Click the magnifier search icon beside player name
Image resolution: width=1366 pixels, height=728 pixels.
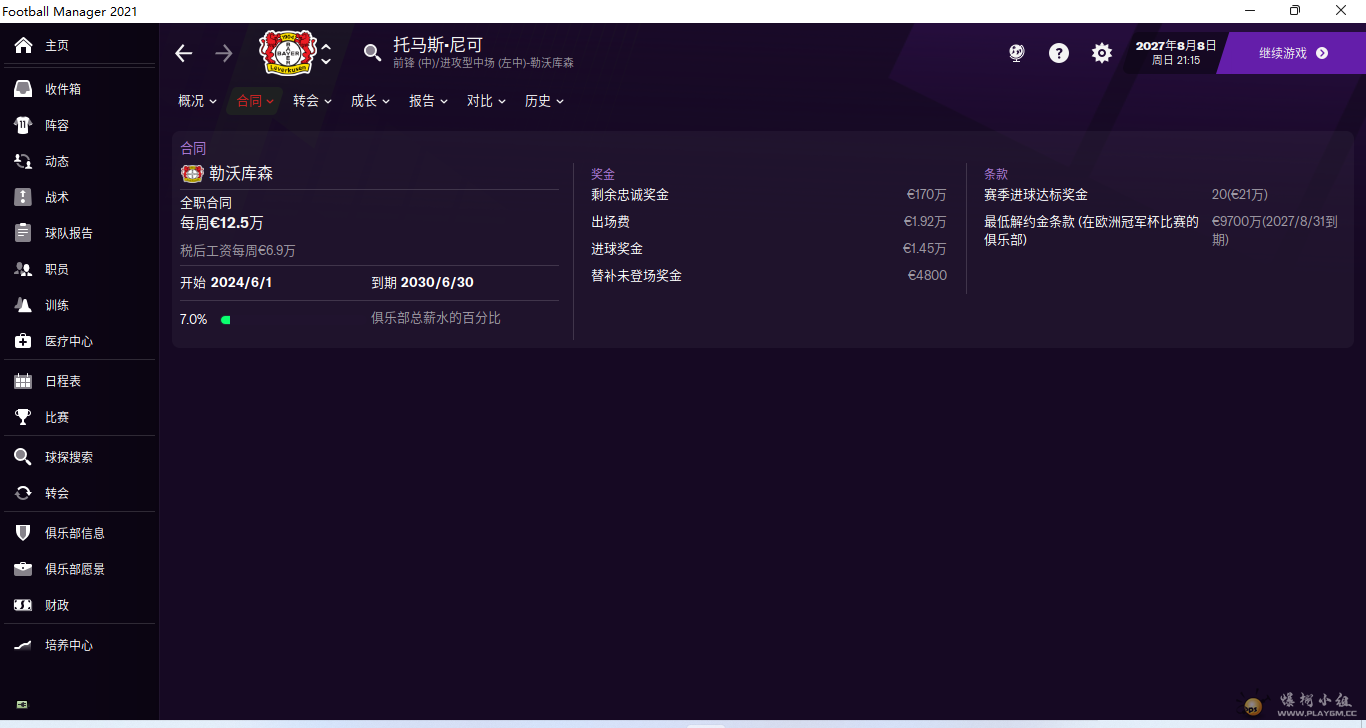pyautogui.click(x=372, y=53)
